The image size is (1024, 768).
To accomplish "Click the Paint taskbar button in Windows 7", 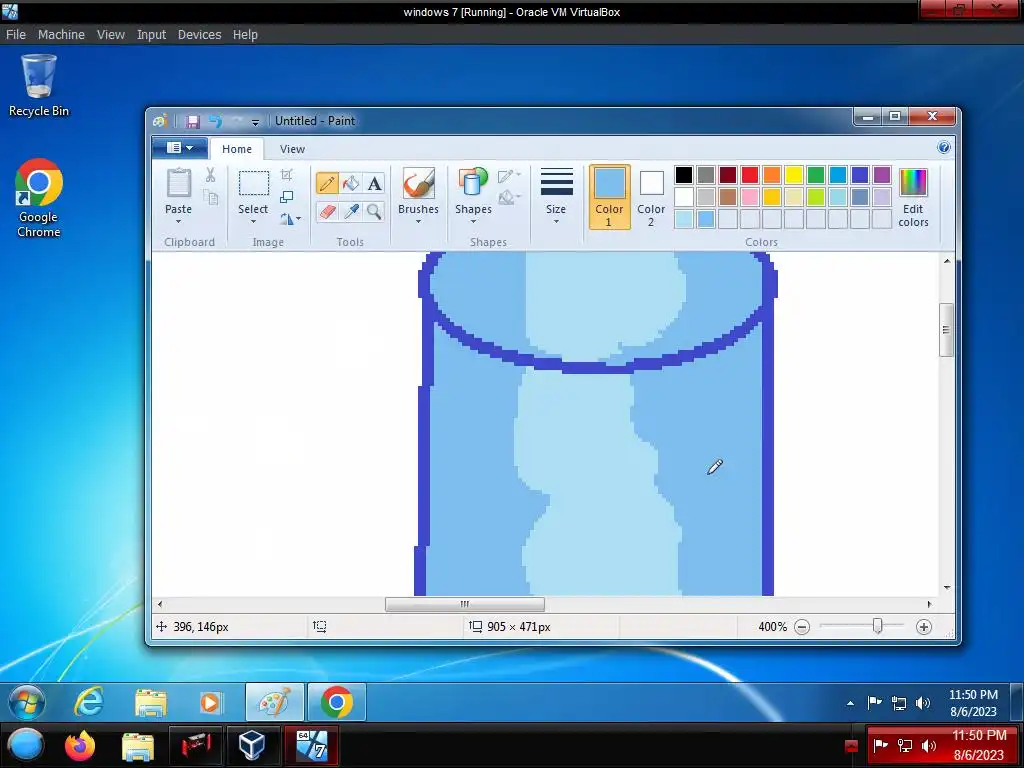I will click(x=275, y=702).
